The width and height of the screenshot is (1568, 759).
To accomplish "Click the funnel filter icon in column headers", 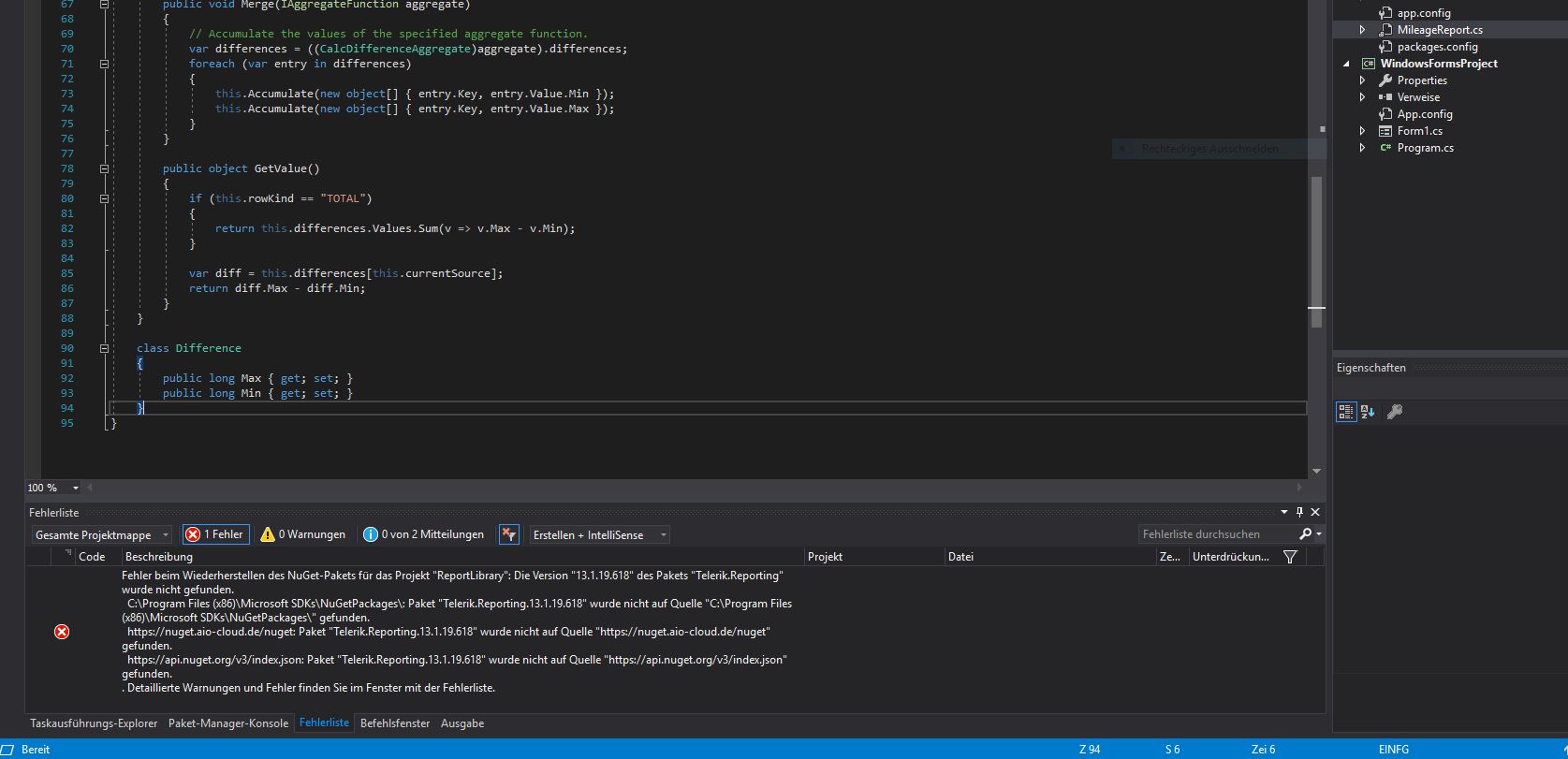I will [1290, 557].
